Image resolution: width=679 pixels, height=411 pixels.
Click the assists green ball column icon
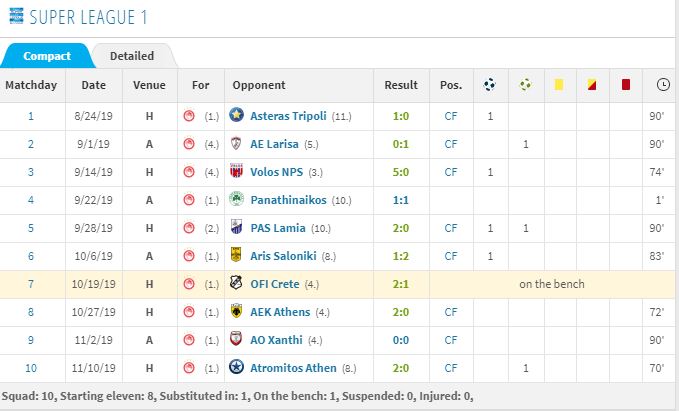click(525, 84)
